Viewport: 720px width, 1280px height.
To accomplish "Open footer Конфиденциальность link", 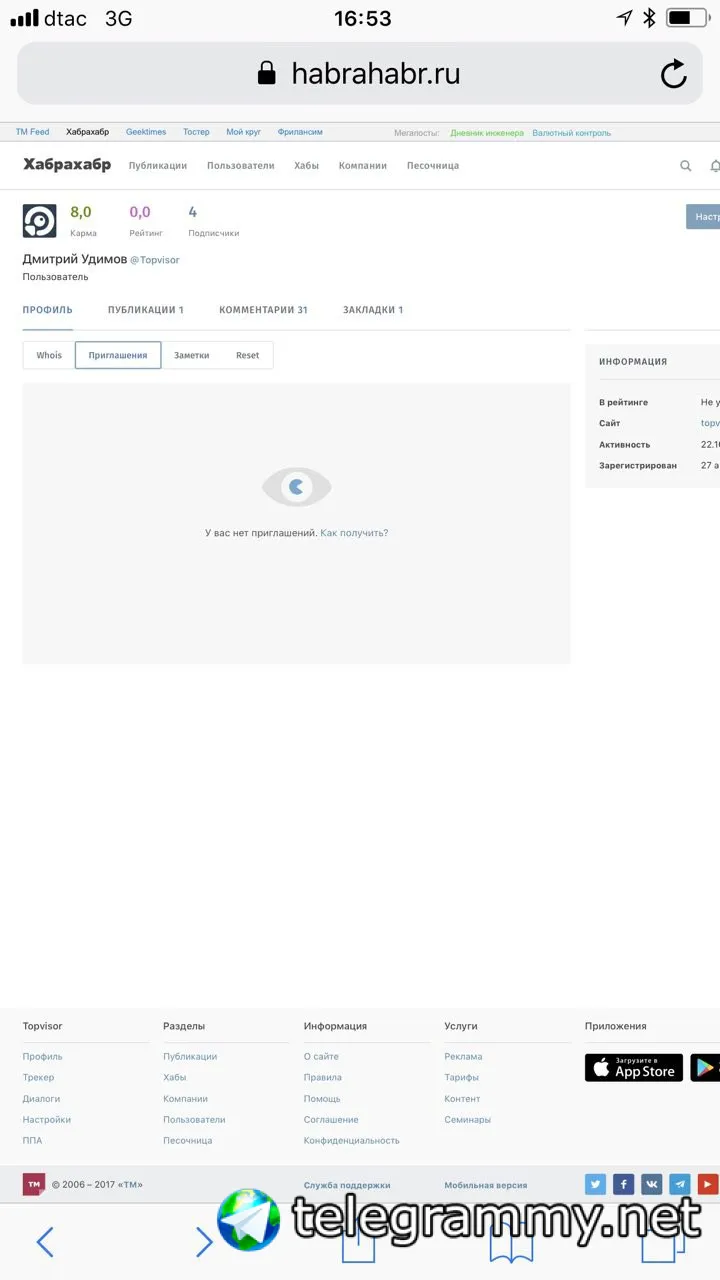I will click(352, 1141).
